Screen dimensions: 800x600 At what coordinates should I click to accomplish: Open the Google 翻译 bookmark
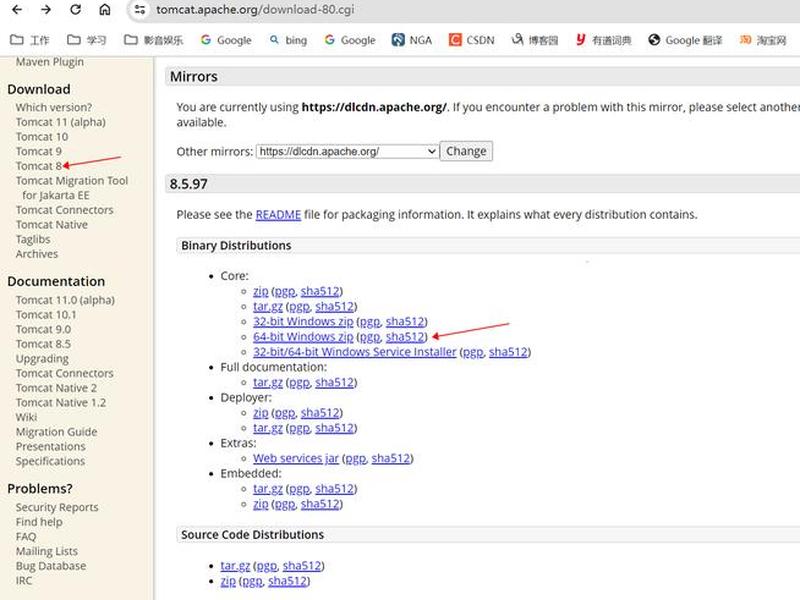[x=685, y=40]
